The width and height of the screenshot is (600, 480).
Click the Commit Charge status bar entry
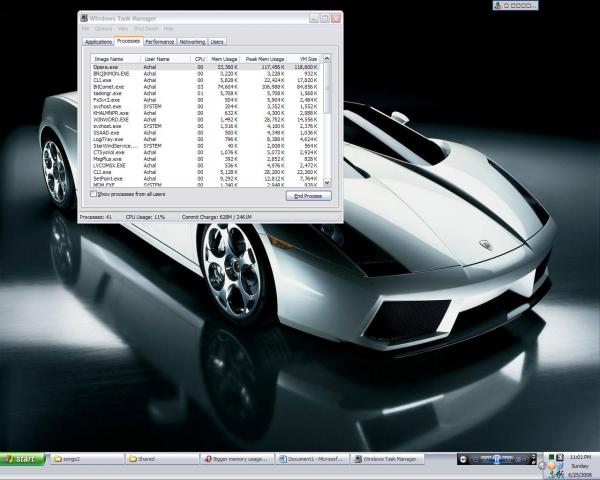[x=217, y=217]
